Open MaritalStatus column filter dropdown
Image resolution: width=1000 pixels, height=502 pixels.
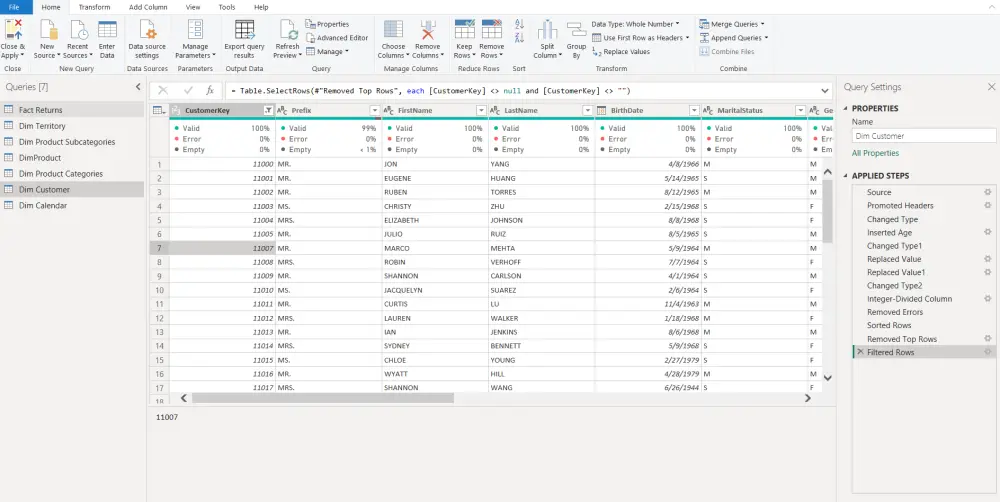[x=800, y=111]
